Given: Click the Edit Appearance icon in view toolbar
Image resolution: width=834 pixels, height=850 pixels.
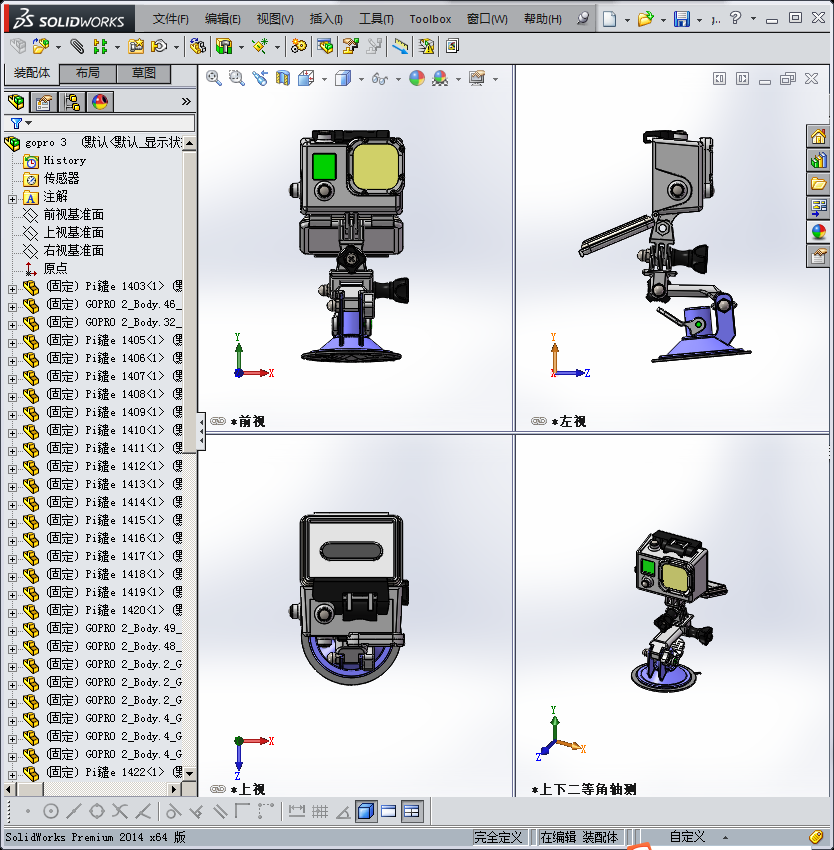Looking at the screenshot, I should pos(416,78).
